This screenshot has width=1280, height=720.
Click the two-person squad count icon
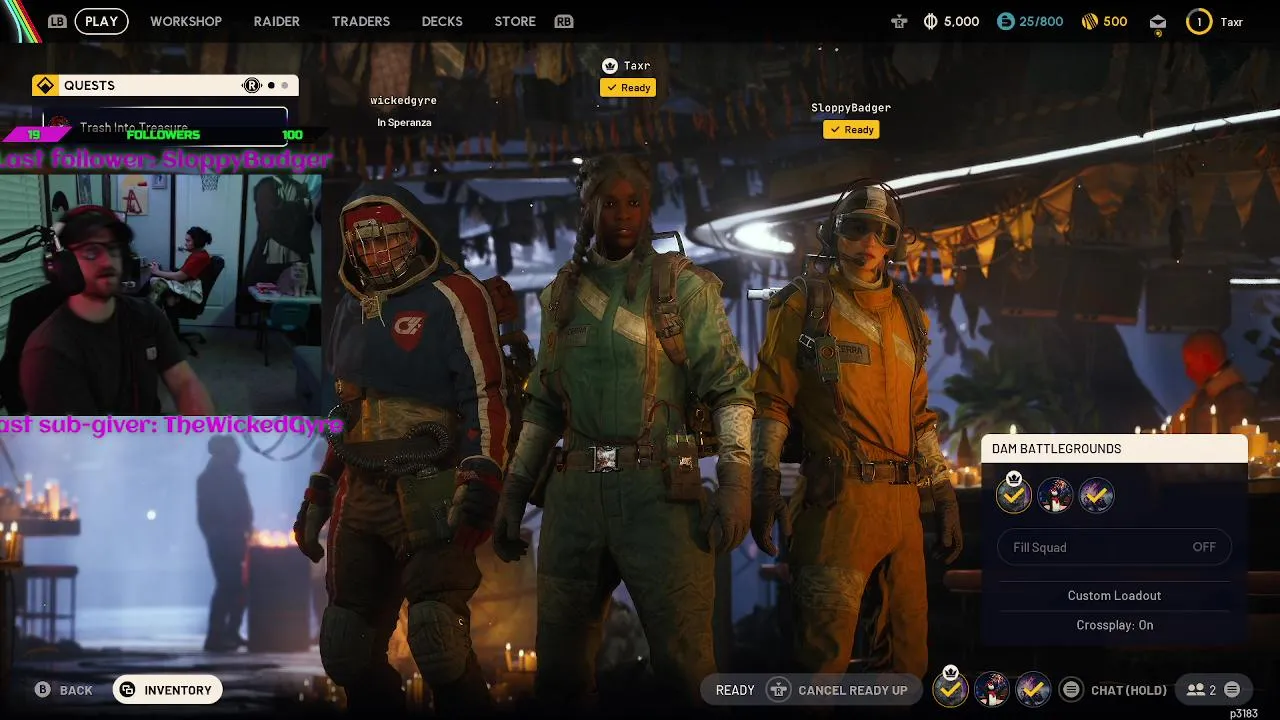[1195, 690]
